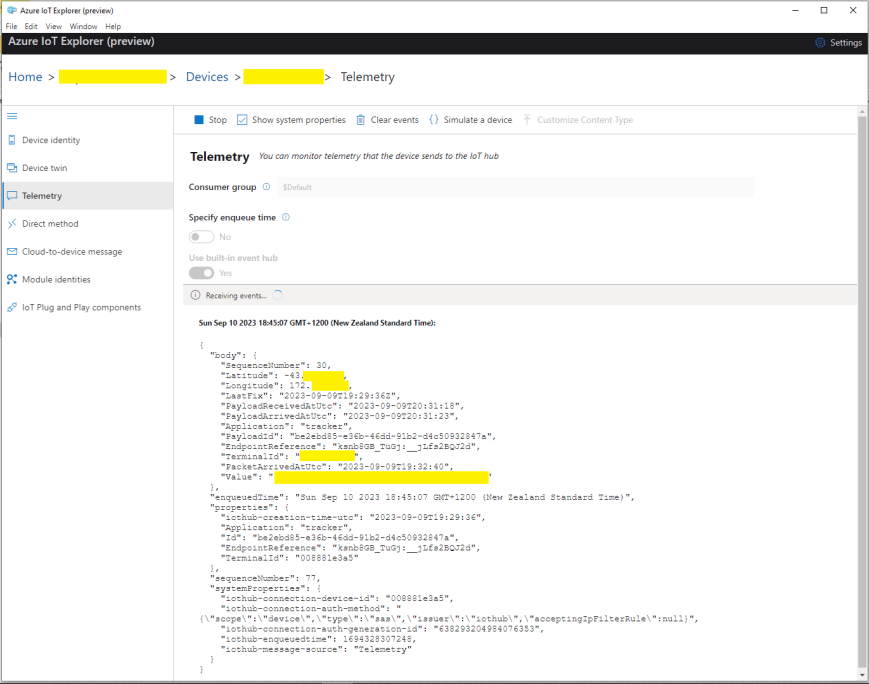This screenshot has width=869, height=684.
Task: Go to the Home breadcrumb link
Action: [25, 76]
